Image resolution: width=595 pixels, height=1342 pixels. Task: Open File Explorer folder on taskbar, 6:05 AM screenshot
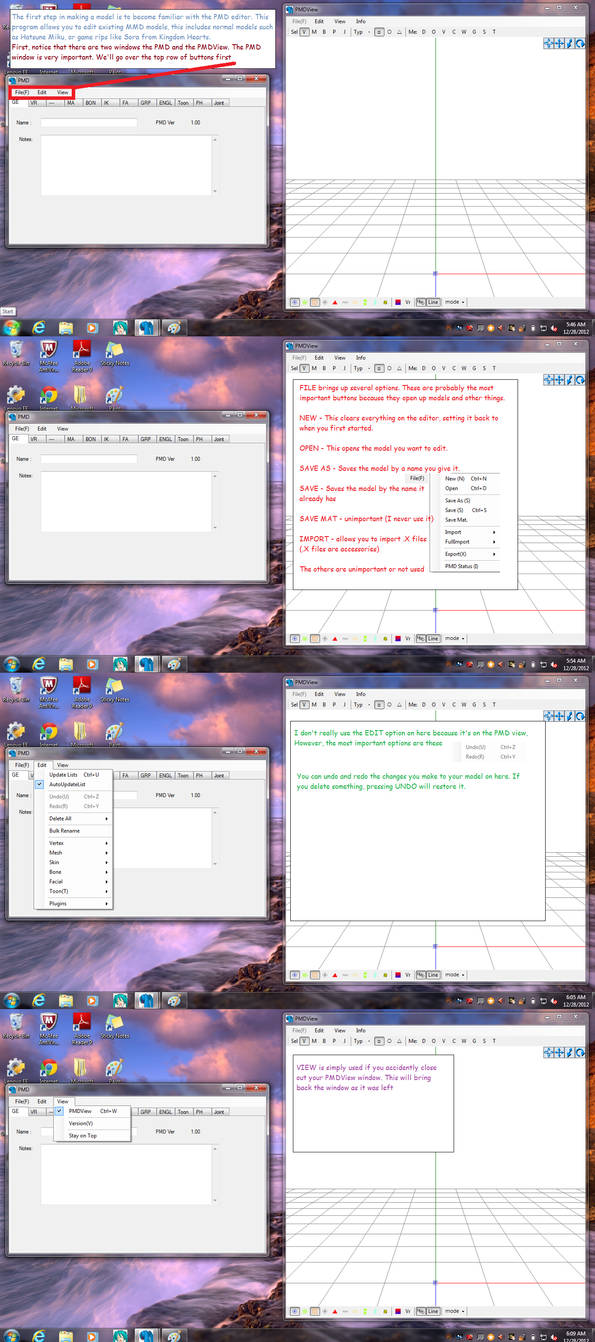coord(65,1000)
